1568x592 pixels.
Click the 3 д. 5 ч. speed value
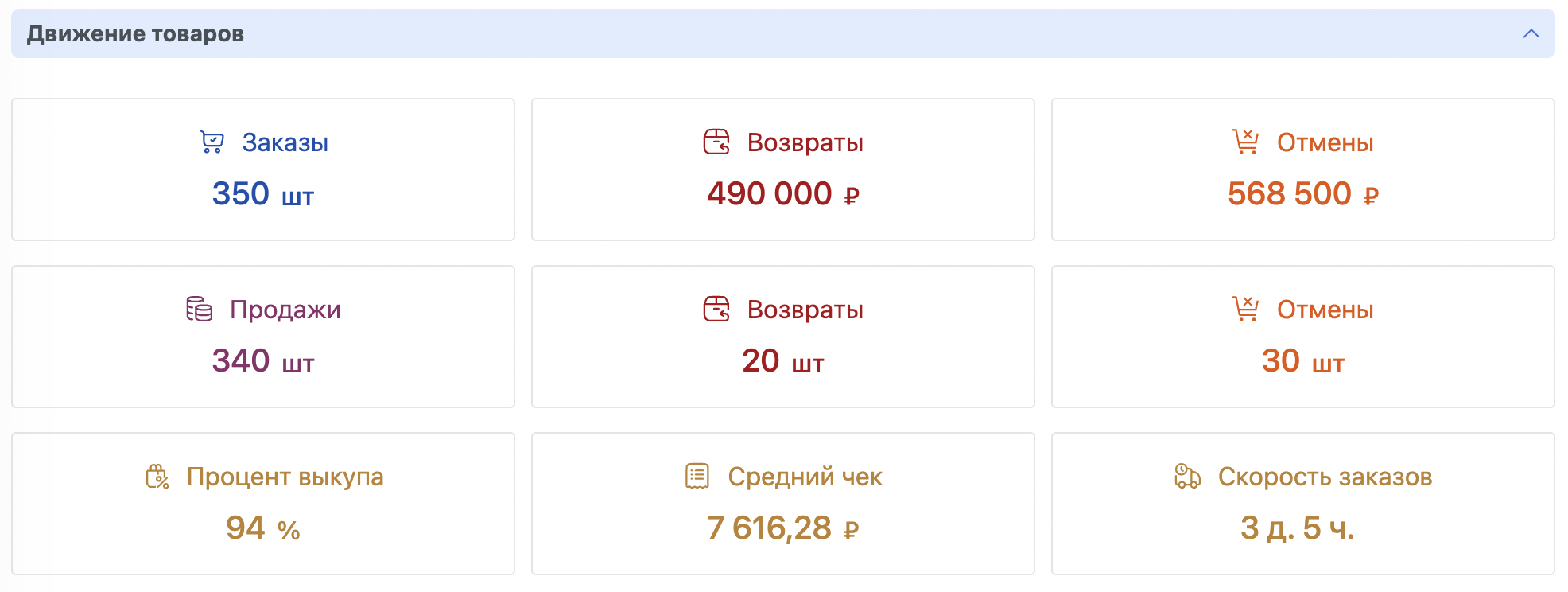pyautogui.click(x=1298, y=528)
